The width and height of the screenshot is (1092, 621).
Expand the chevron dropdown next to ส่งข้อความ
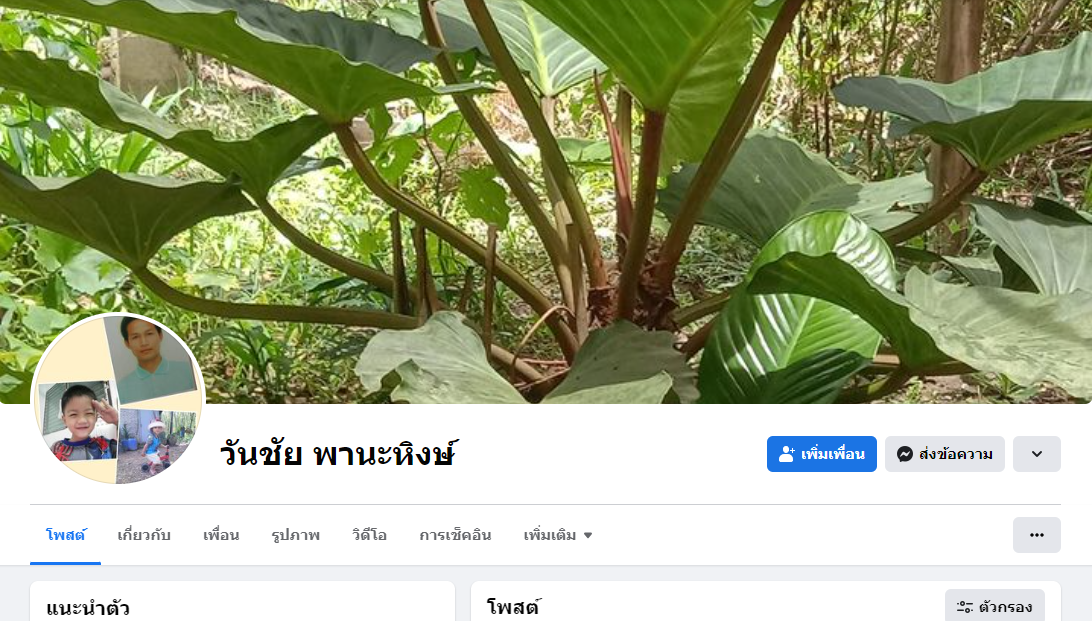click(1036, 454)
